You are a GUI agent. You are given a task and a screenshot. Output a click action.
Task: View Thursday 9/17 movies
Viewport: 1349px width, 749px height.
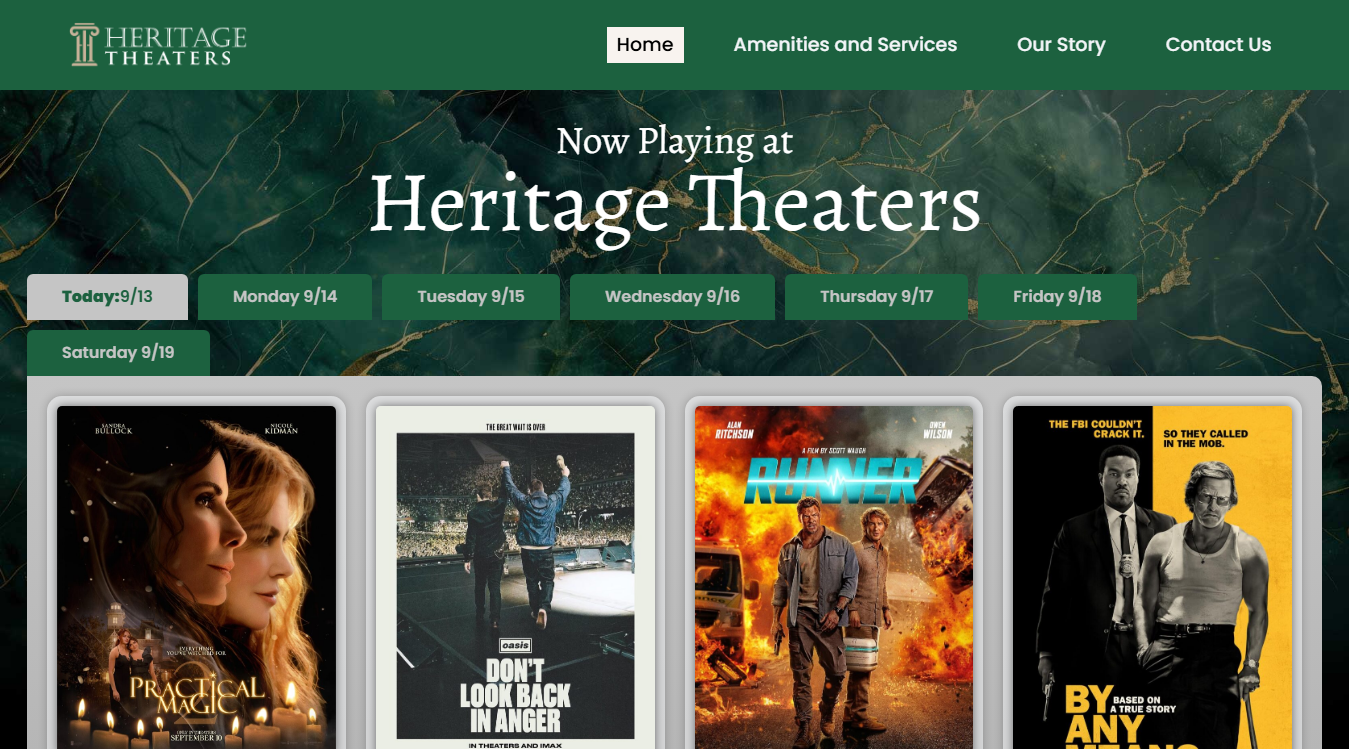[876, 297]
